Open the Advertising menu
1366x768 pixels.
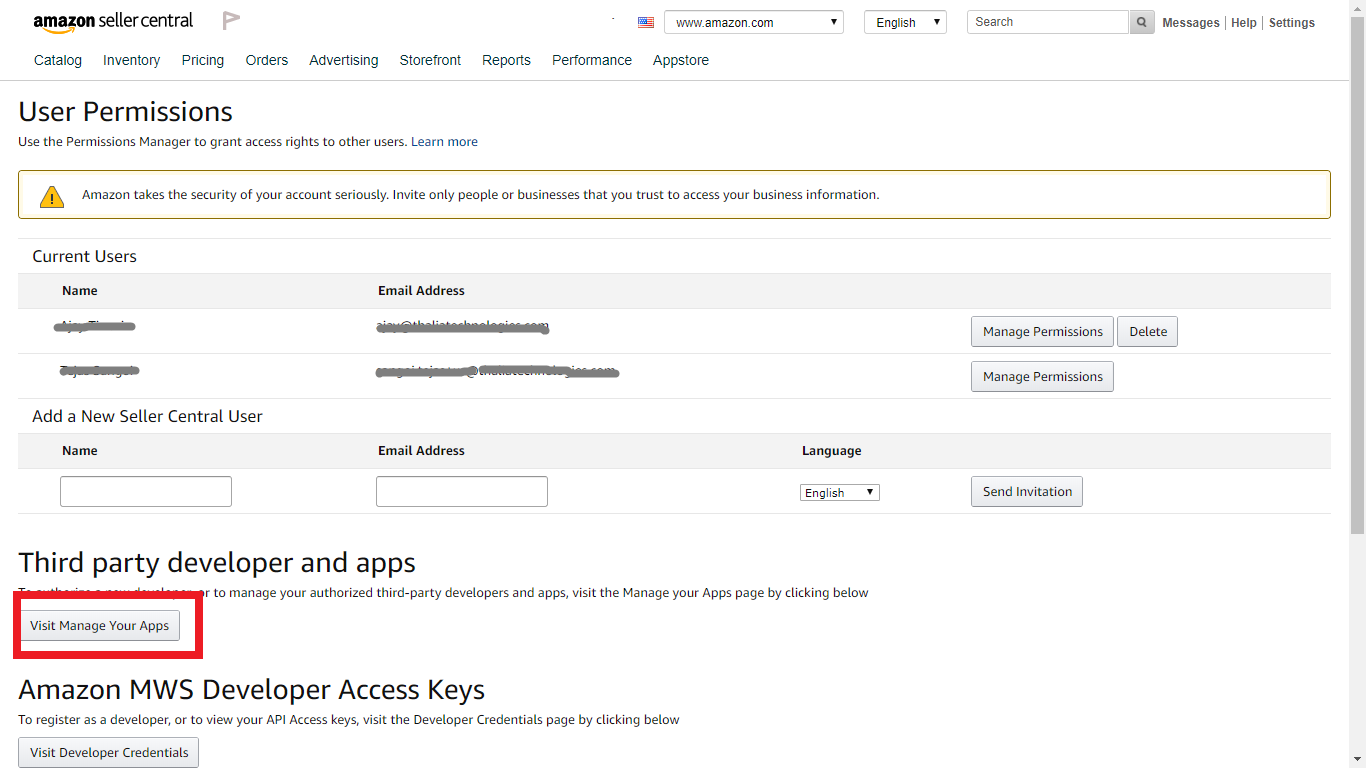point(344,60)
